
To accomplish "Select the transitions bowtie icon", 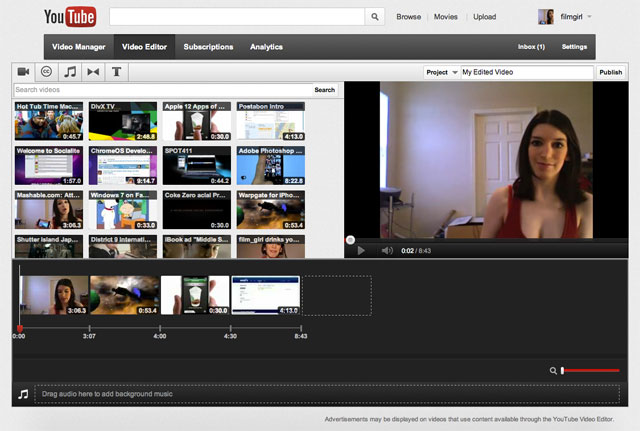I will (x=93, y=72).
